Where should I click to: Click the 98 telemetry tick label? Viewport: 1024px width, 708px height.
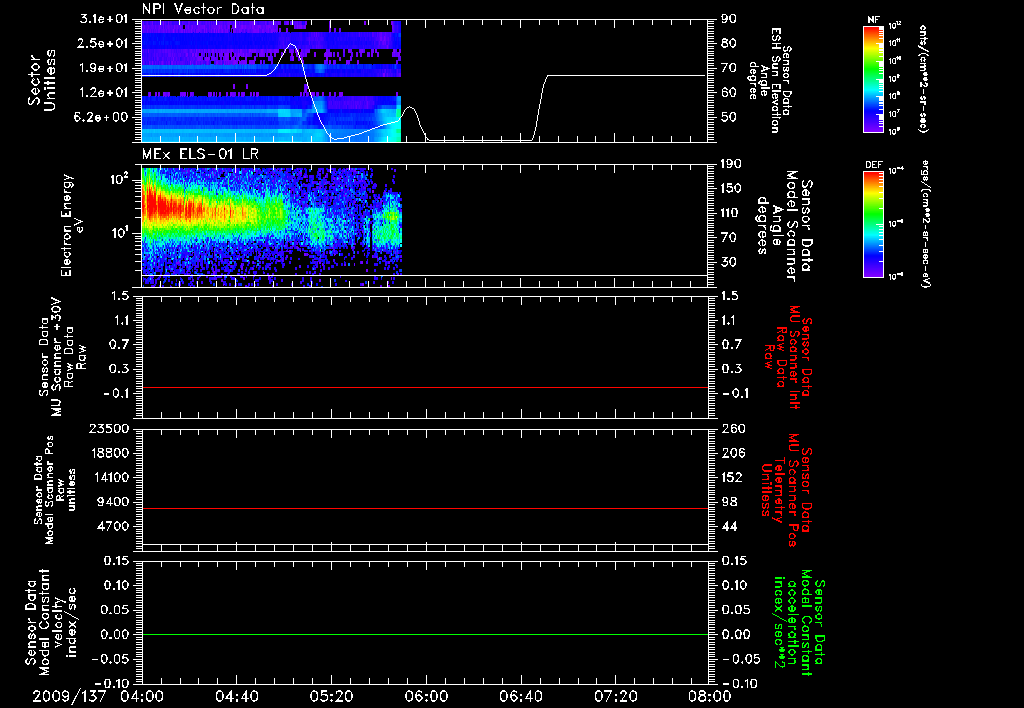[x=729, y=502]
